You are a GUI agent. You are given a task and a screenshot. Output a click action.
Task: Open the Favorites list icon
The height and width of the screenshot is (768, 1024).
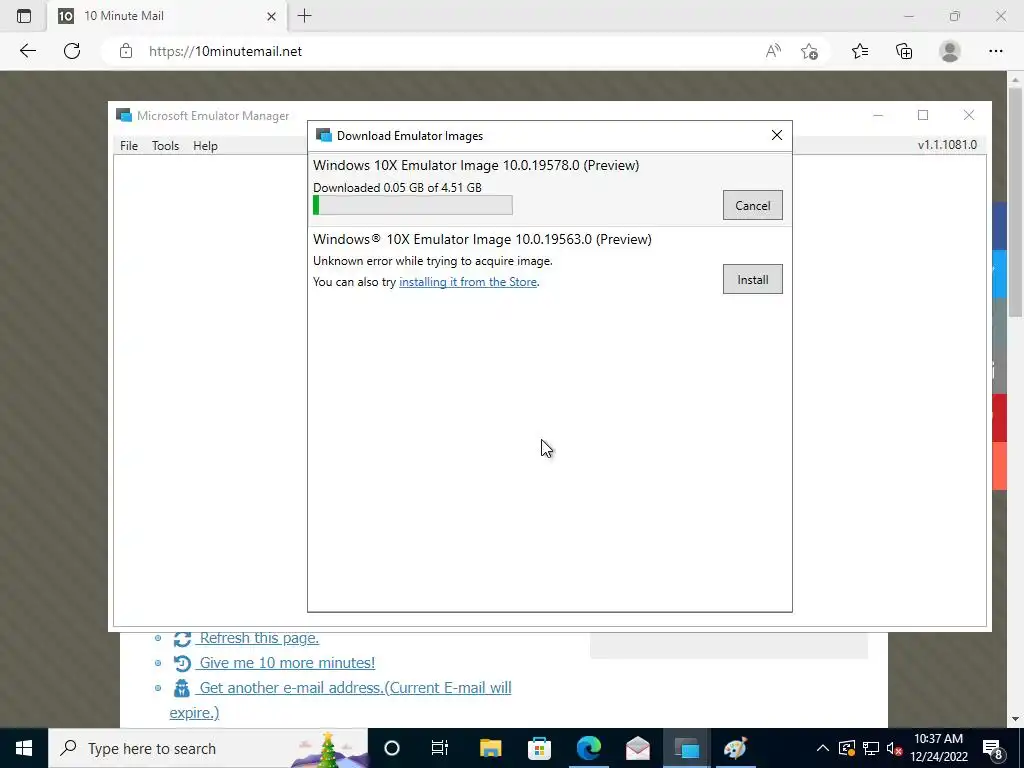pos(860,51)
